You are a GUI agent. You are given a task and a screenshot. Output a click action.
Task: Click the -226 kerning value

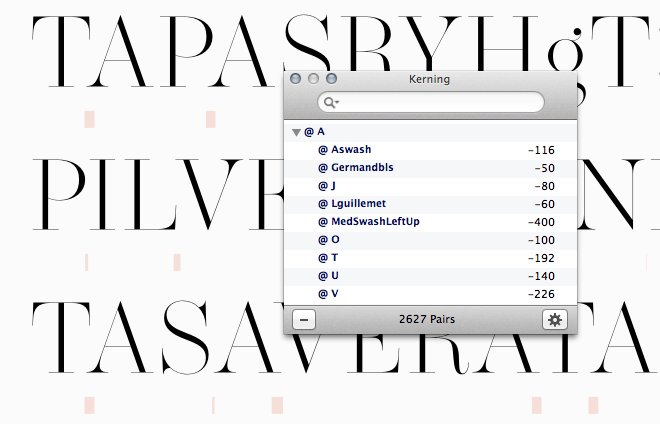541,294
